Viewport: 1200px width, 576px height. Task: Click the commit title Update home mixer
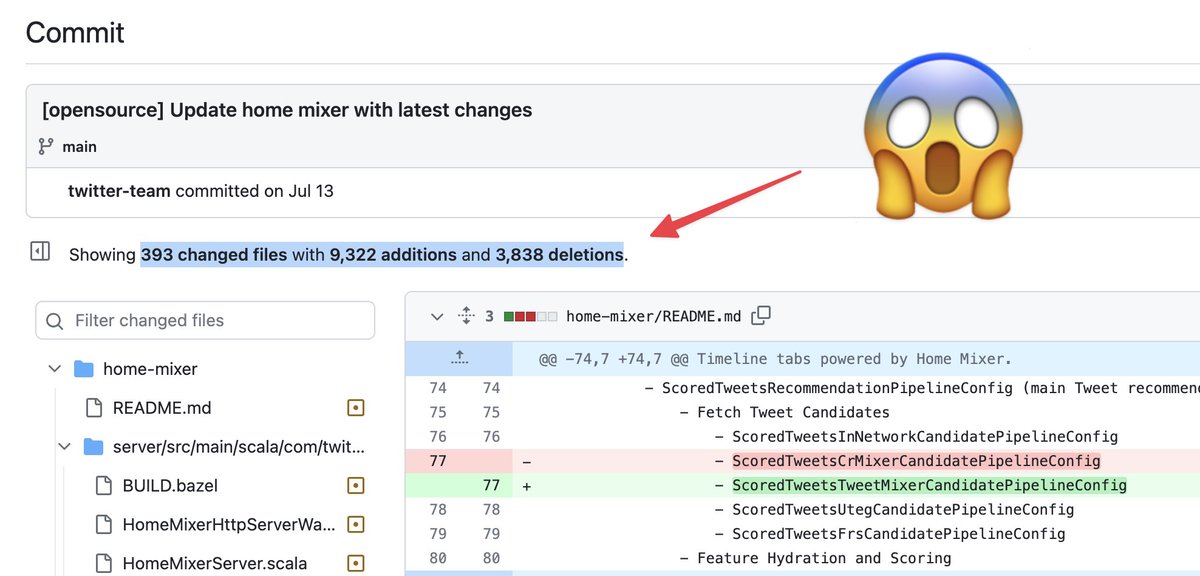pyautogui.click(x=287, y=110)
